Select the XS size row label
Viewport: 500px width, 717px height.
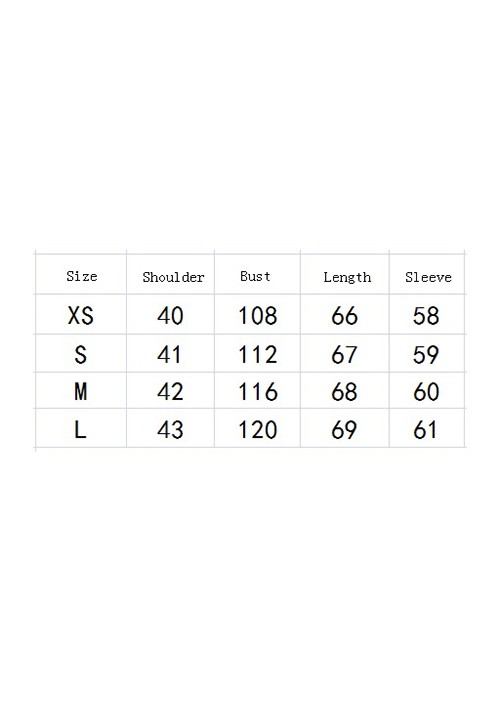click(x=81, y=316)
